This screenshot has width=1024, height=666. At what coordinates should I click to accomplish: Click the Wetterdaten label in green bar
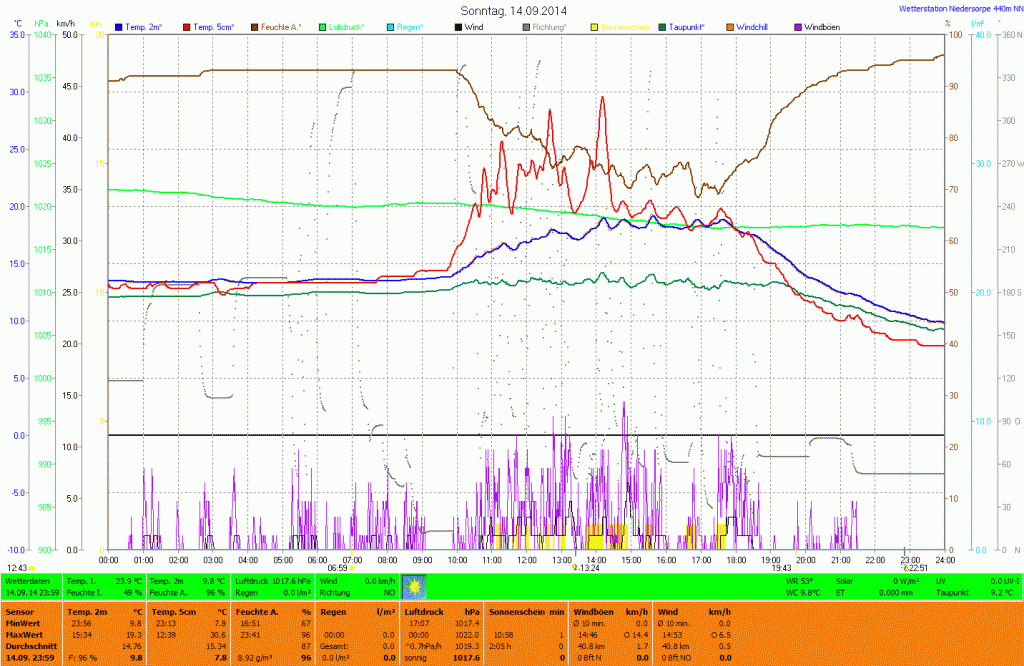28,580
